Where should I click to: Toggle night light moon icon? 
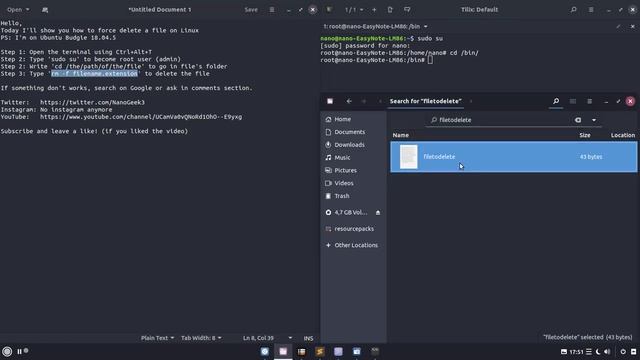pos(598,352)
